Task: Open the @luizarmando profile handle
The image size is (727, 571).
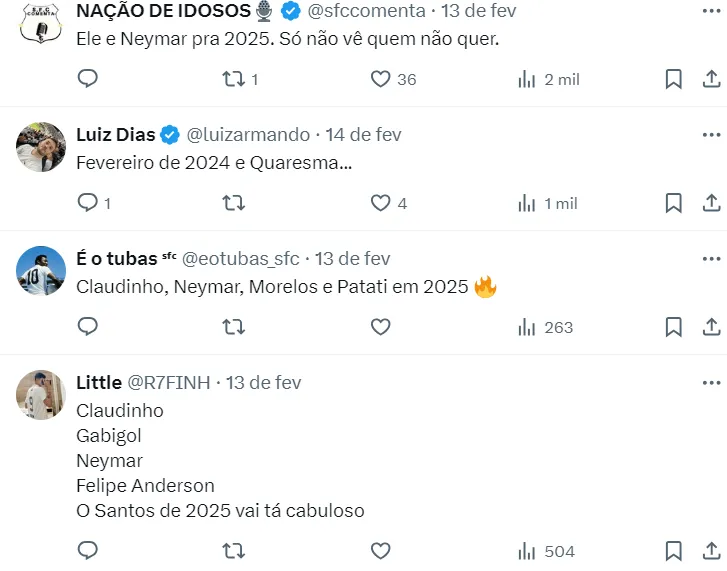Action: coord(248,134)
